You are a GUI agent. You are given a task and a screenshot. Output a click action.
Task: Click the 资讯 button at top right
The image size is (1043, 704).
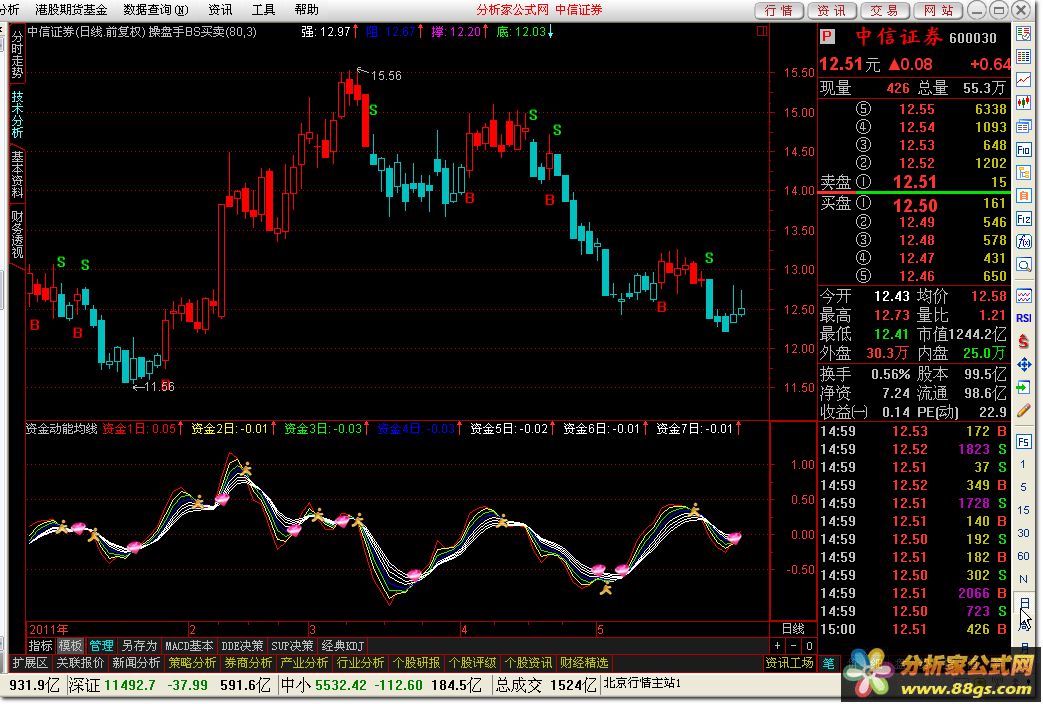(831, 11)
